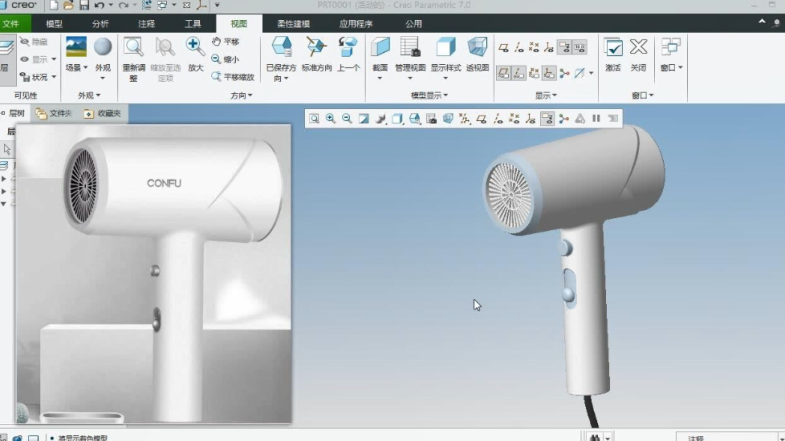Click the Save icon in quick access toolbar

(x=83, y=5)
